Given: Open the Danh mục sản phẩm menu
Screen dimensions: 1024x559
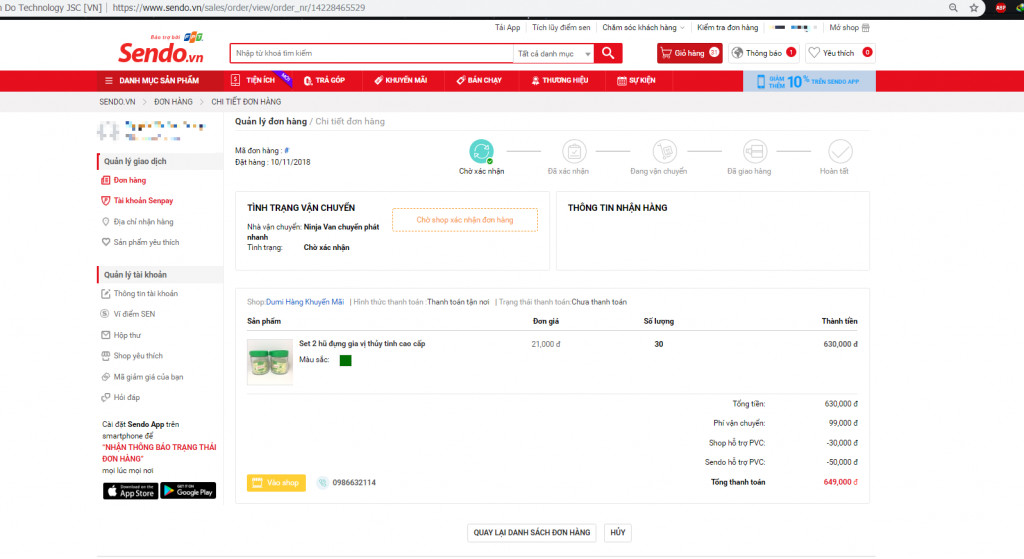Looking at the screenshot, I should pyautogui.click(x=152, y=80).
